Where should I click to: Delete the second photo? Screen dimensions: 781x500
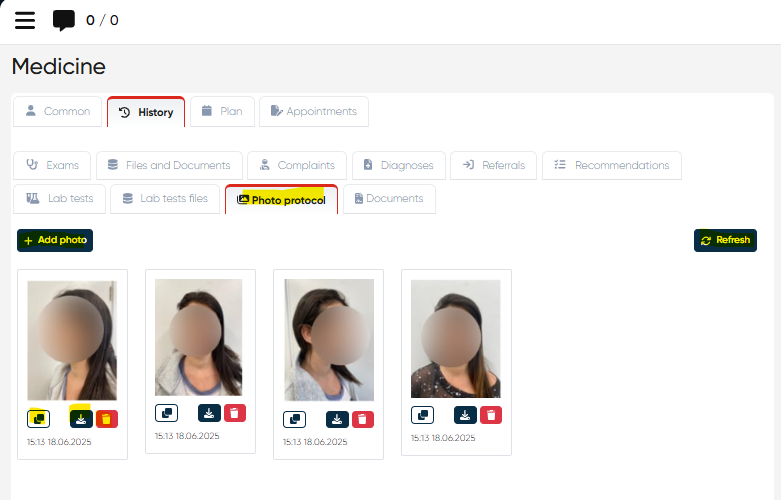(x=234, y=413)
